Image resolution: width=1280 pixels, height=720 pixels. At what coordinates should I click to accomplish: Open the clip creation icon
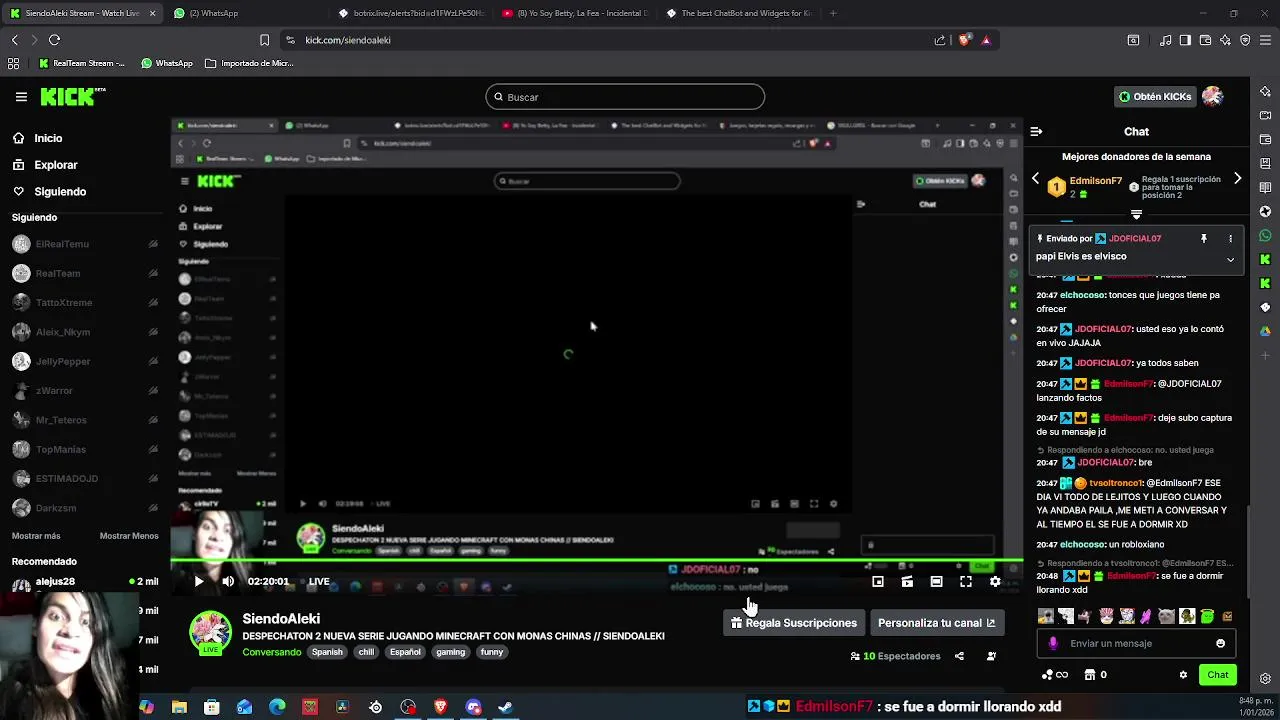pos(907,581)
